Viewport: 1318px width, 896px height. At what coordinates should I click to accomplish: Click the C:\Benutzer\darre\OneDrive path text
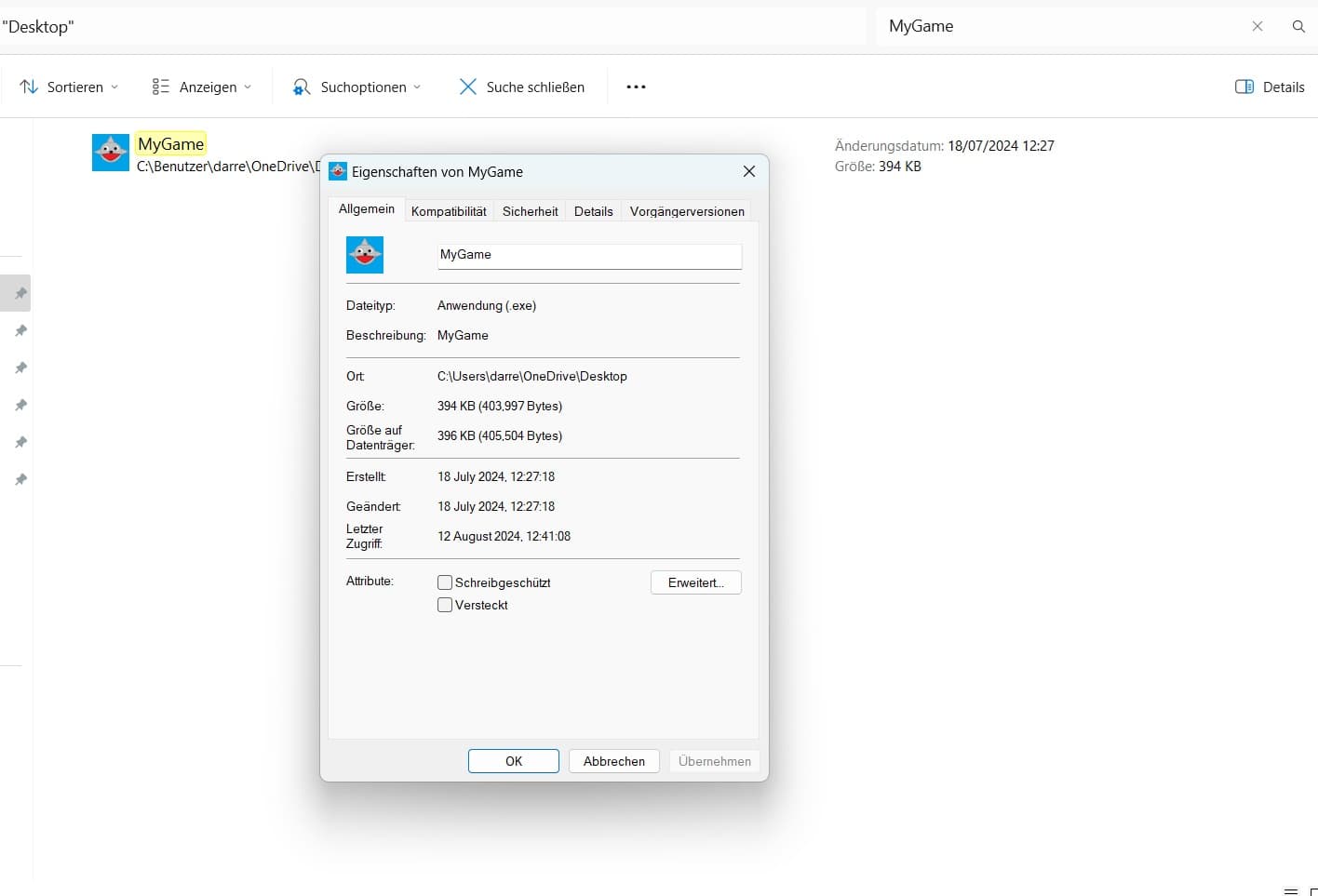click(x=228, y=167)
